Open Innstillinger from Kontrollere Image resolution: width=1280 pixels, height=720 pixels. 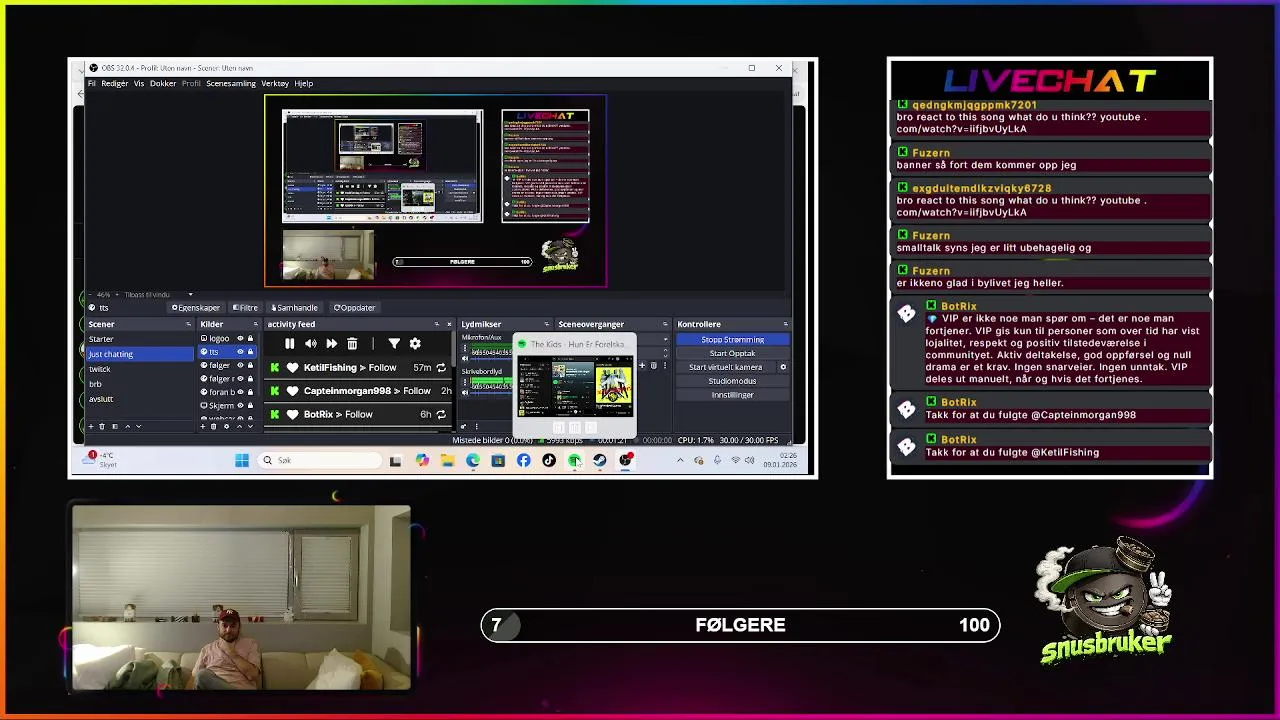[x=732, y=395]
